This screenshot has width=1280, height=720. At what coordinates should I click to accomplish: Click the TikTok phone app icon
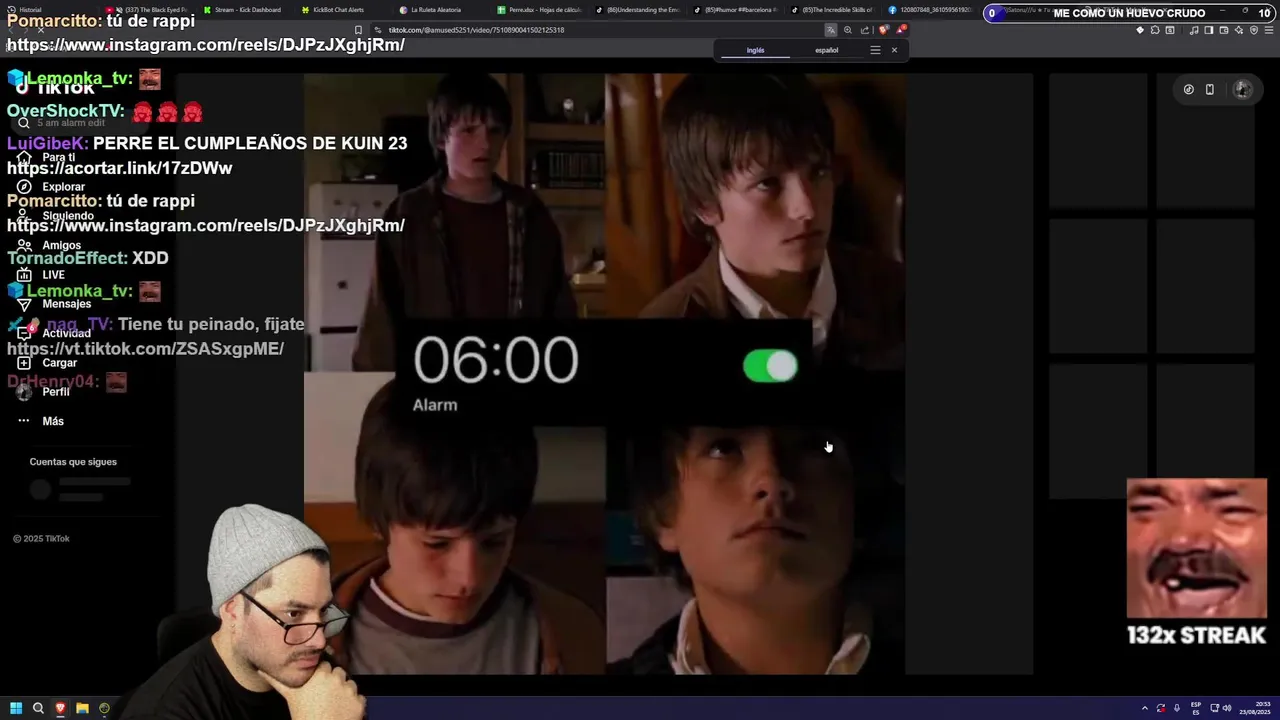pyautogui.click(x=1209, y=89)
